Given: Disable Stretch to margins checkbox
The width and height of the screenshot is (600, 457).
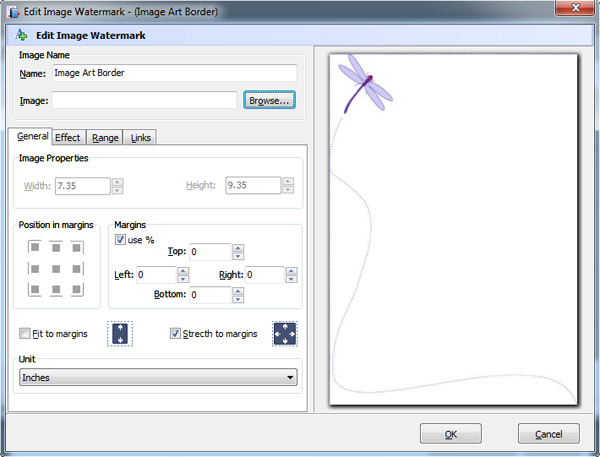Looking at the screenshot, I should tap(176, 334).
